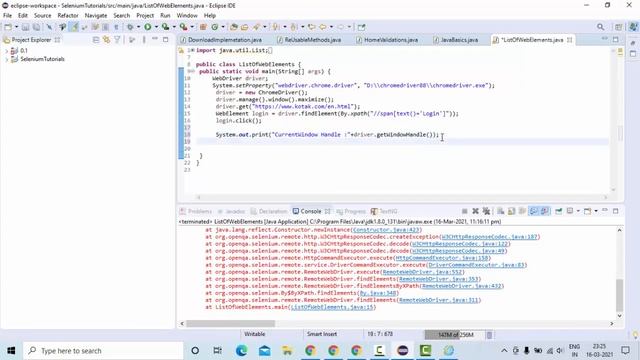Click the green Run button icon

point(148,27)
